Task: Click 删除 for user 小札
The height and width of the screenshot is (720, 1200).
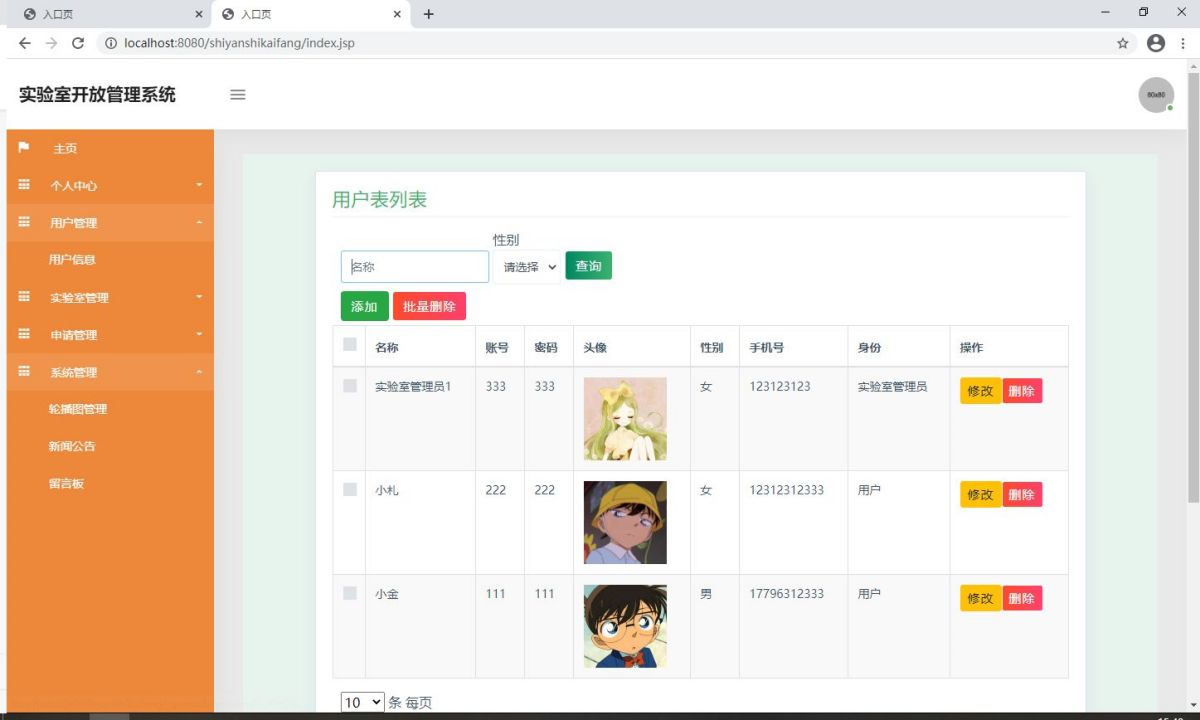Action: [1022, 495]
